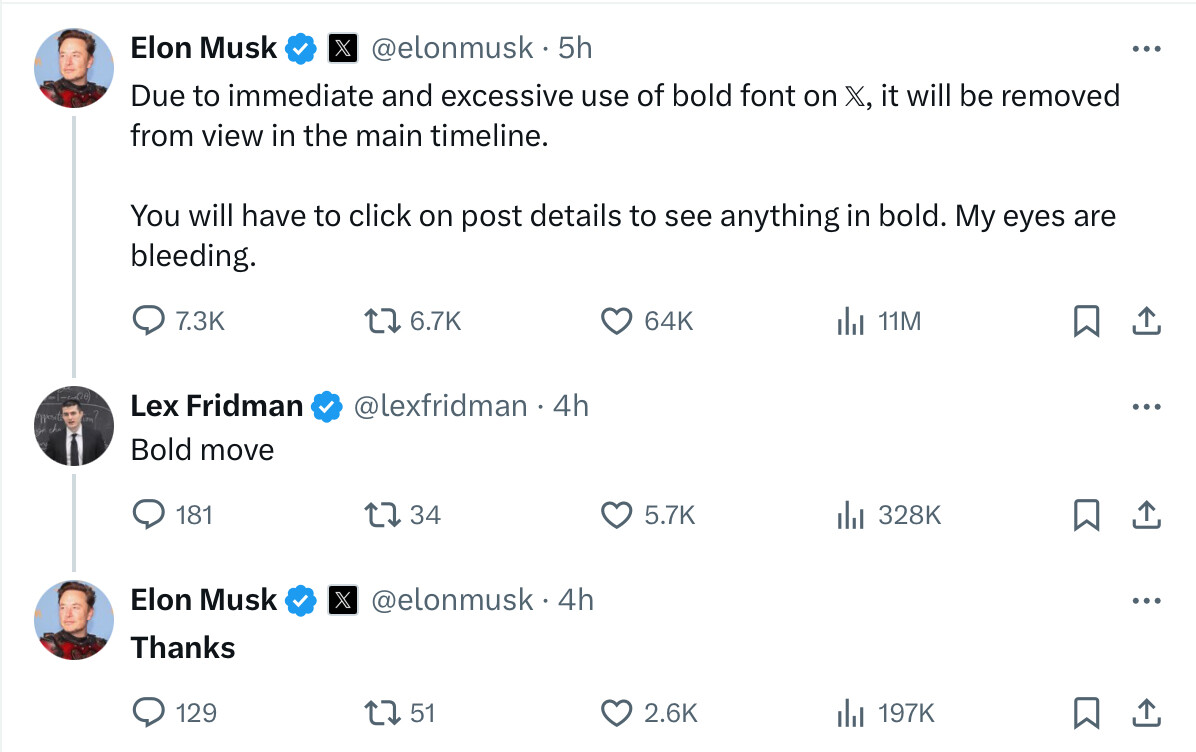Open the 5h timestamp on first post
Screen dimensions: 1196x752
click(575, 48)
